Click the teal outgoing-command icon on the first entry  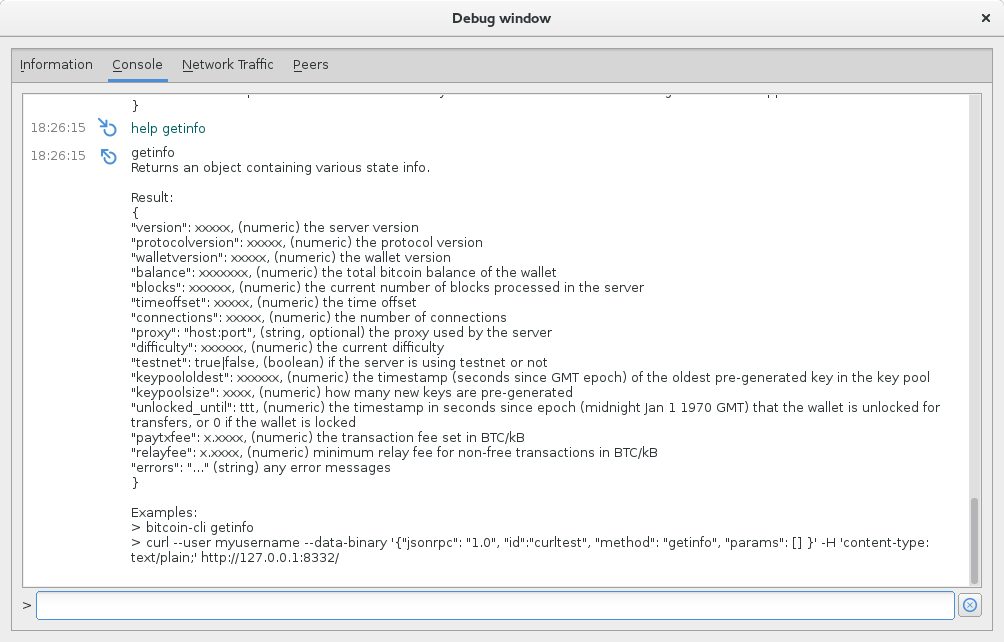click(x=108, y=127)
